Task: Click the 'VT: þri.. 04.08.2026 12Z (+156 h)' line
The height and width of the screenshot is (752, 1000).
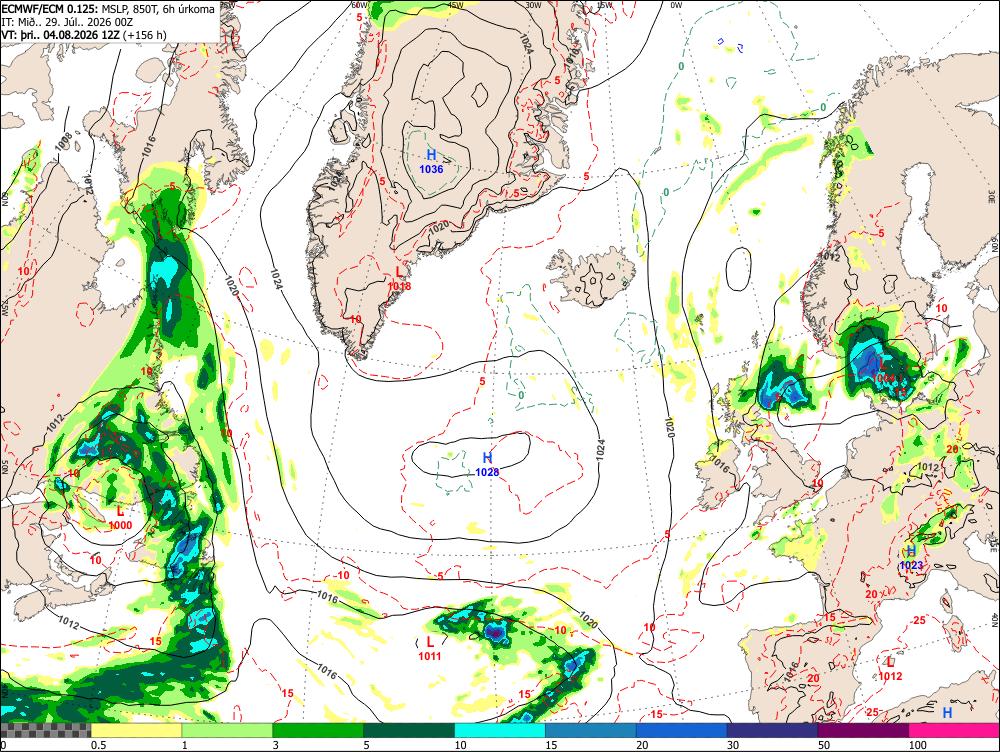Action: tap(84, 34)
